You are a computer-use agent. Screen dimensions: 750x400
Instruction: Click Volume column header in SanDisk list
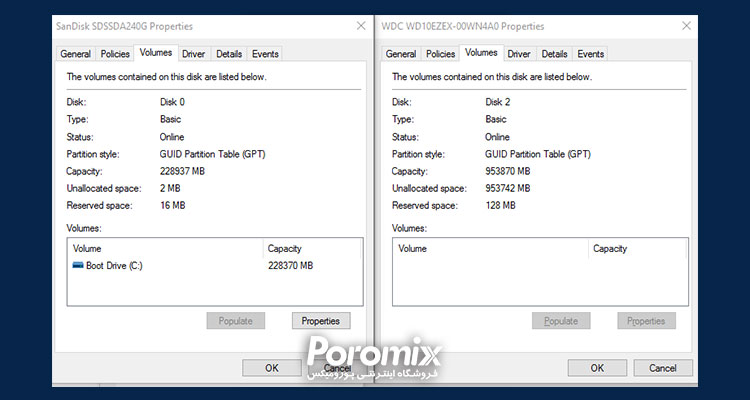pyautogui.click(x=163, y=248)
